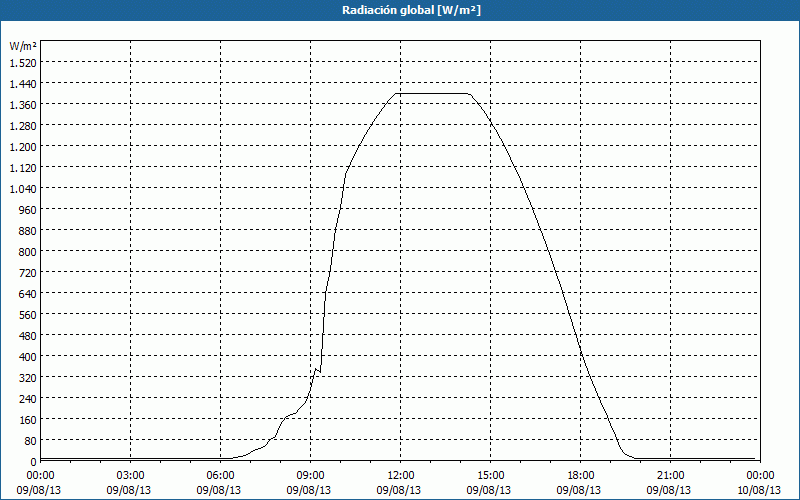Click the 18:00 time axis label
800x500 pixels.
[x=581, y=476]
